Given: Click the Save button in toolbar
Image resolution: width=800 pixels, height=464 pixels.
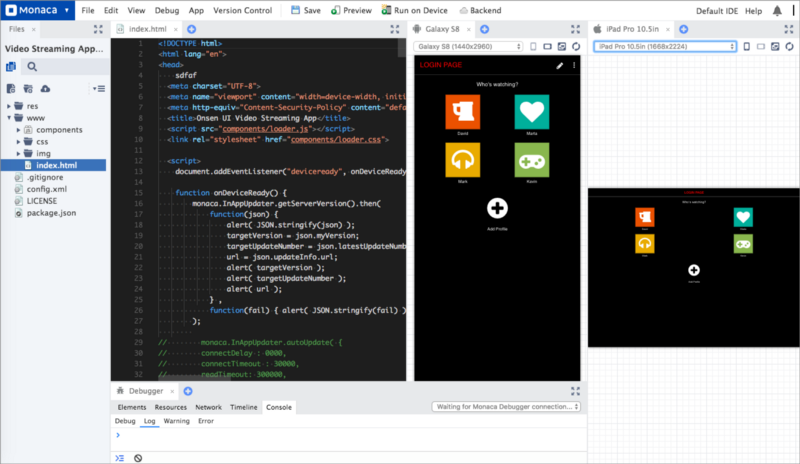Looking at the screenshot, I should pos(306,10).
